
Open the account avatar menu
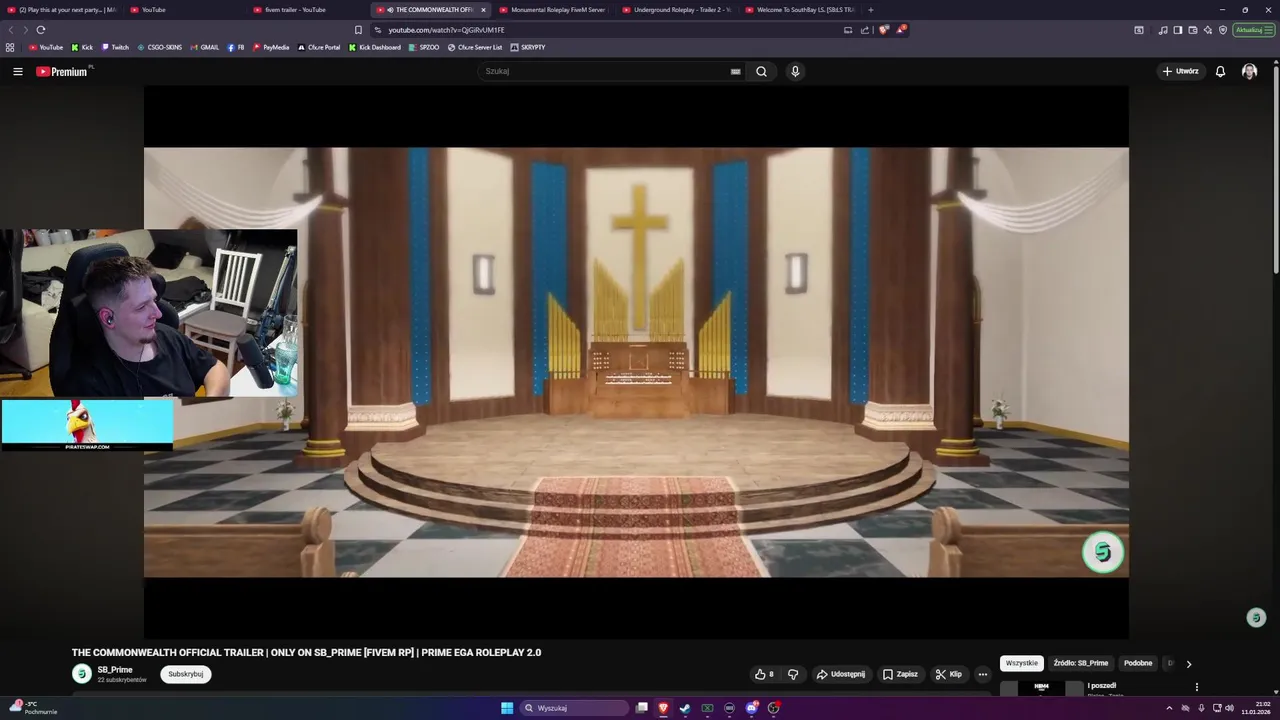pyautogui.click(x=1249, y=71)
